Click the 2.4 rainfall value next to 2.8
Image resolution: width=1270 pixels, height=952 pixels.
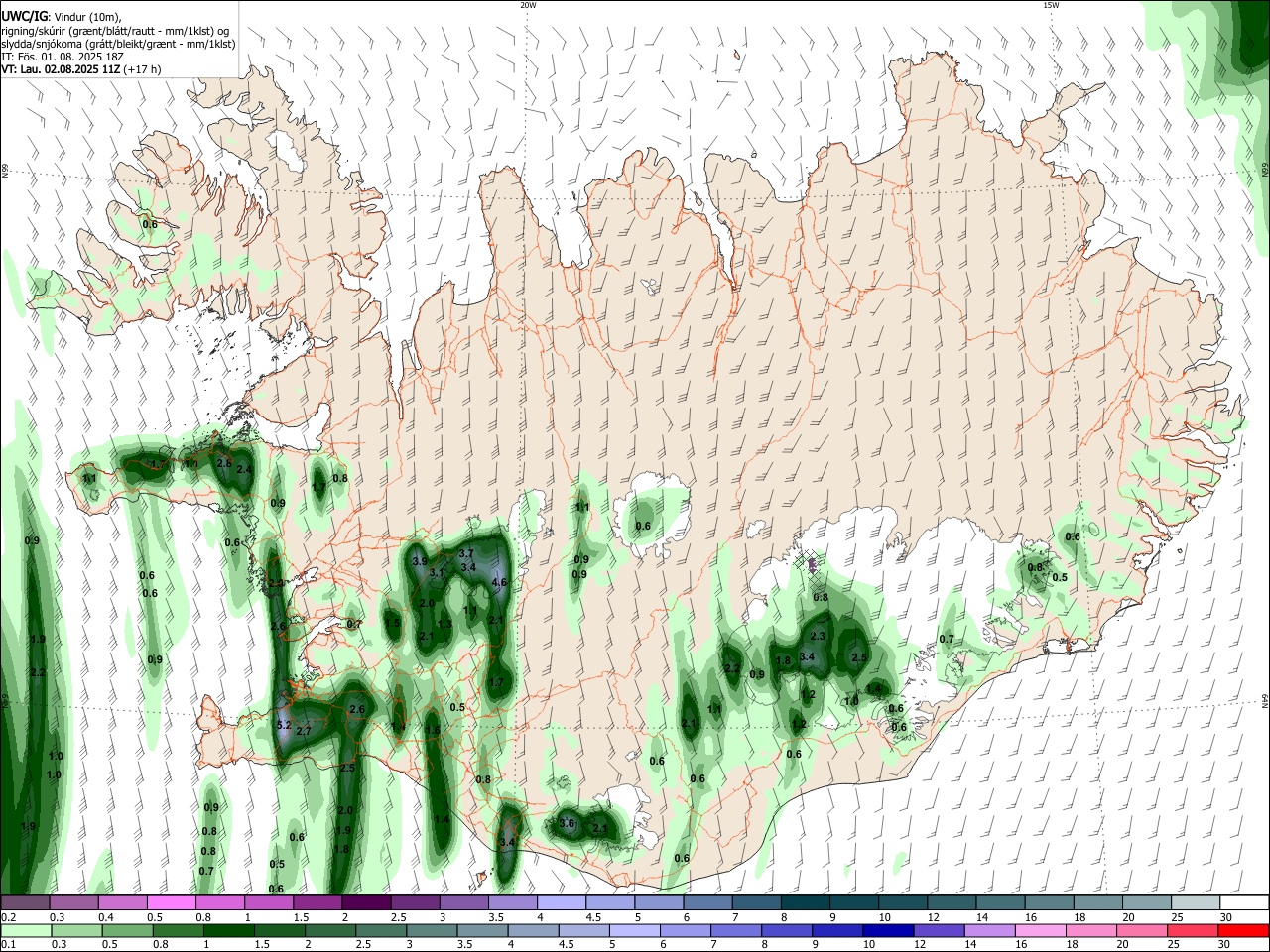[x=243, y=470]
